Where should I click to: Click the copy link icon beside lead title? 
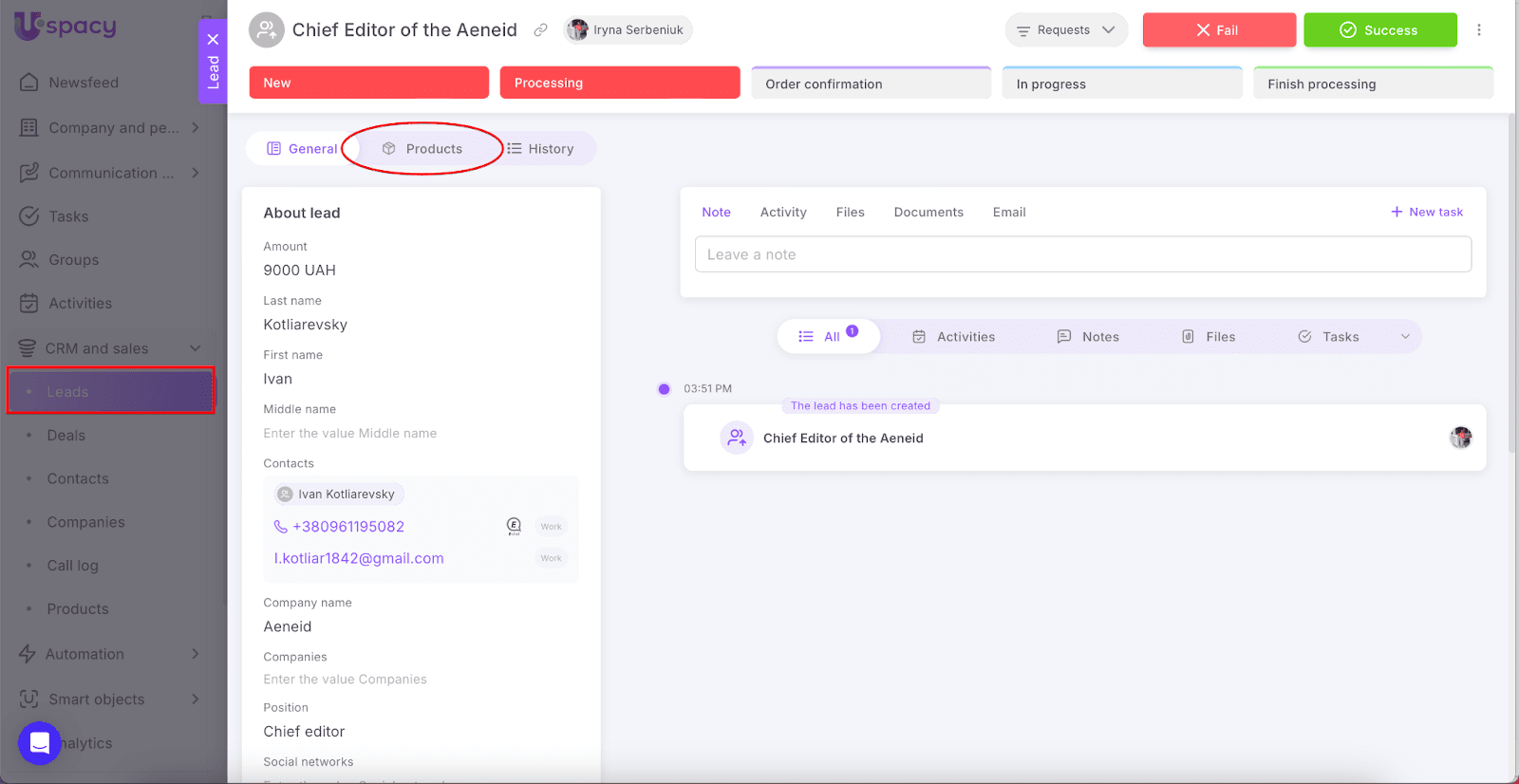coord(540,30)
